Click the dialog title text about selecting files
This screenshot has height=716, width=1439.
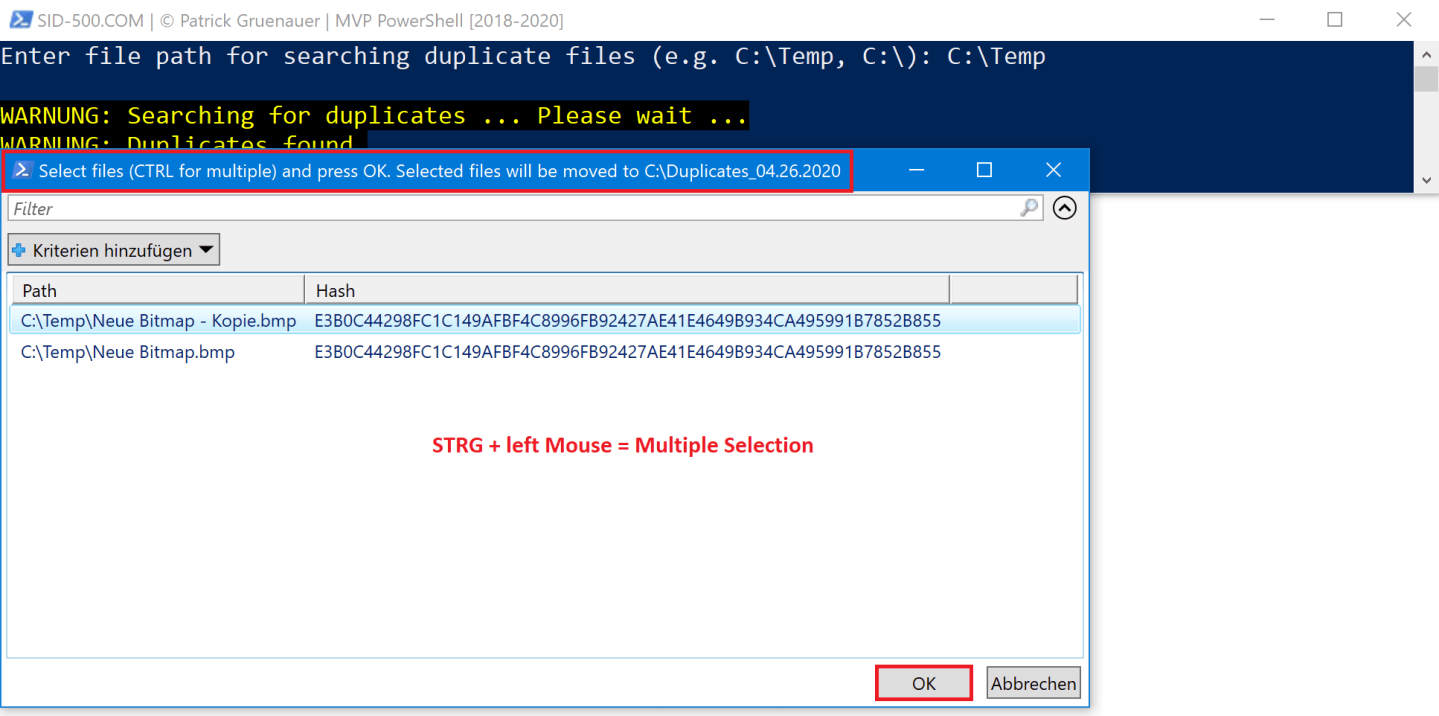click(440, 171)
